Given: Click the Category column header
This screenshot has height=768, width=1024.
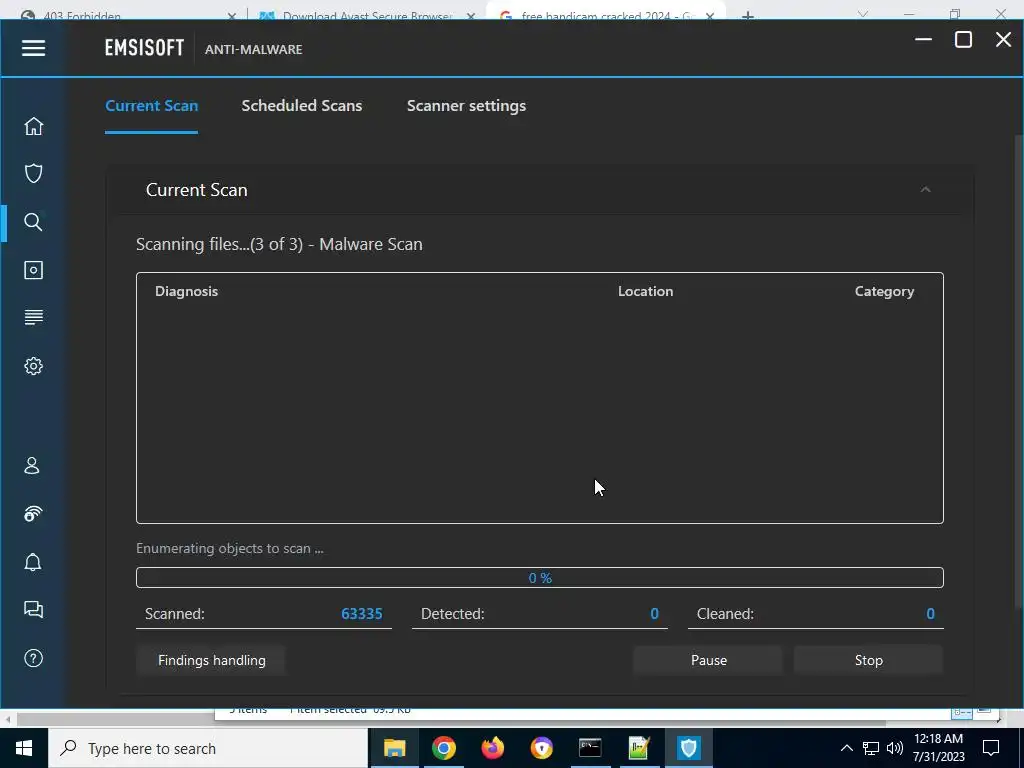Looking at the screenshot, I should click(x=884, y=291).
